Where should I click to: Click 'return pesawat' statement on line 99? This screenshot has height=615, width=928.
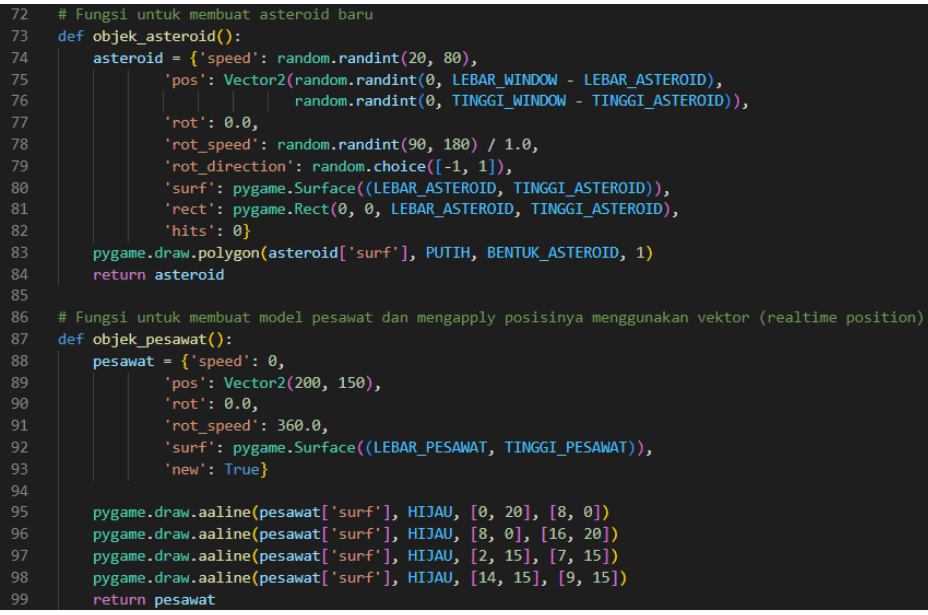154,600
